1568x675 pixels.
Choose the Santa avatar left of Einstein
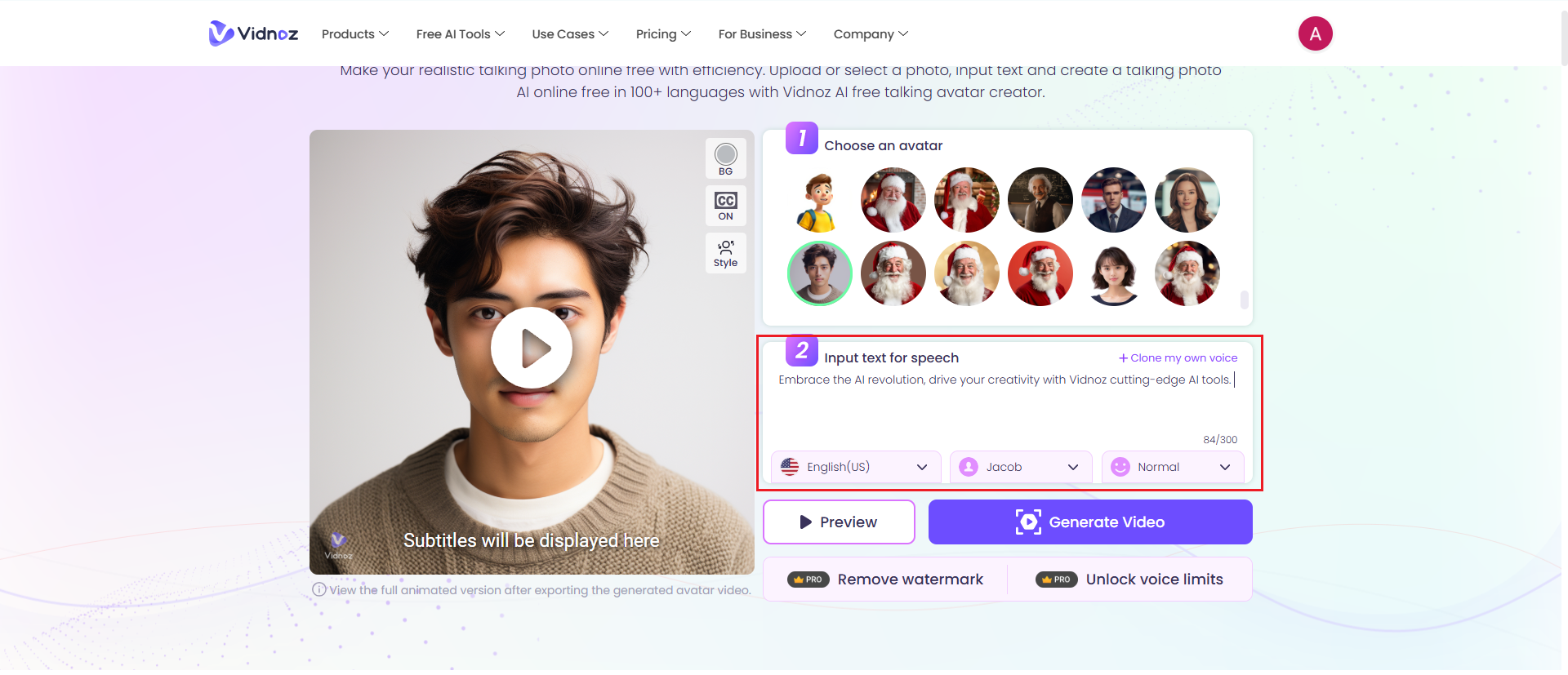pos(966,200)
